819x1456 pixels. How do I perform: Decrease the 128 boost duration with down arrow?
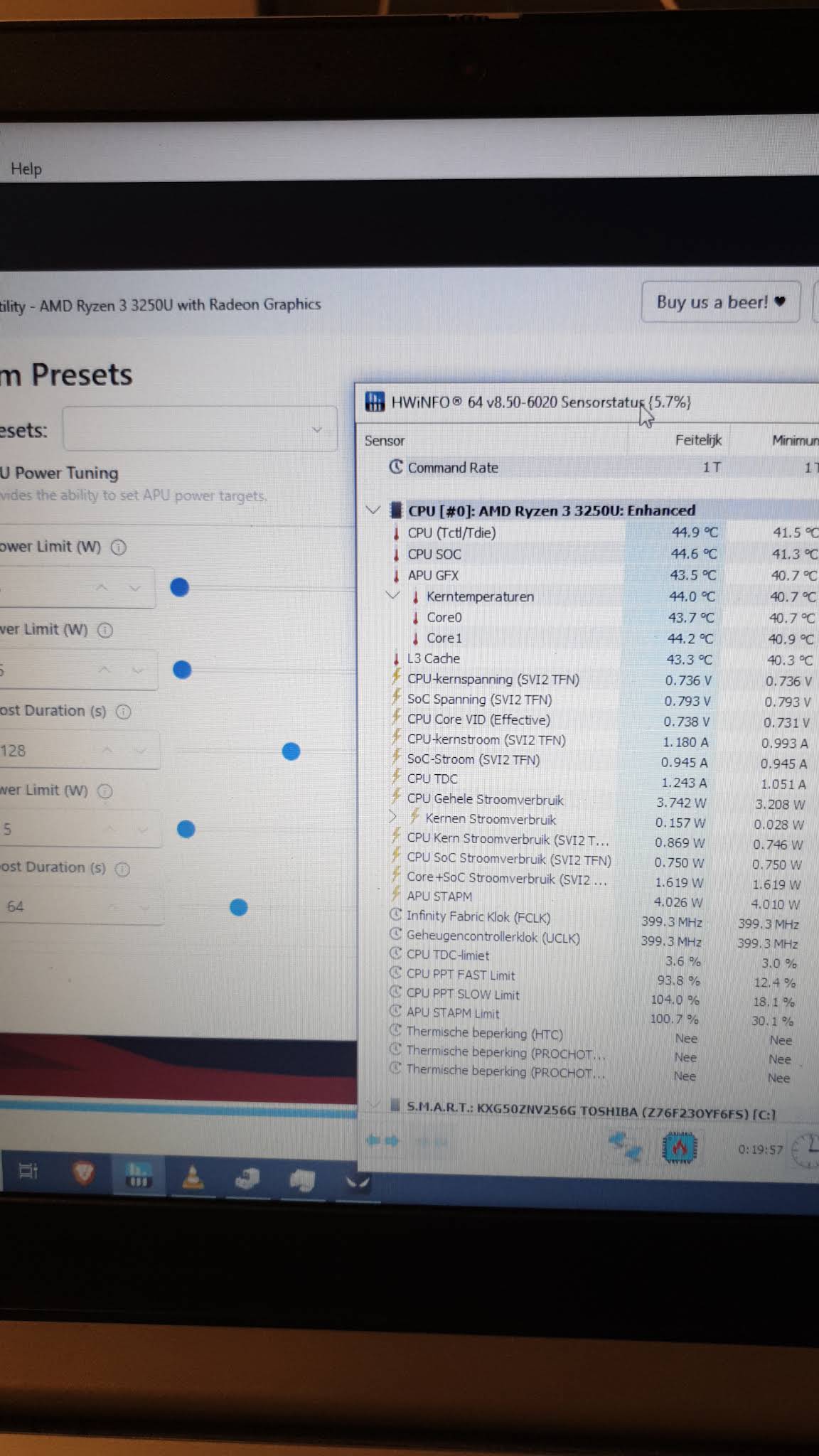140,751
